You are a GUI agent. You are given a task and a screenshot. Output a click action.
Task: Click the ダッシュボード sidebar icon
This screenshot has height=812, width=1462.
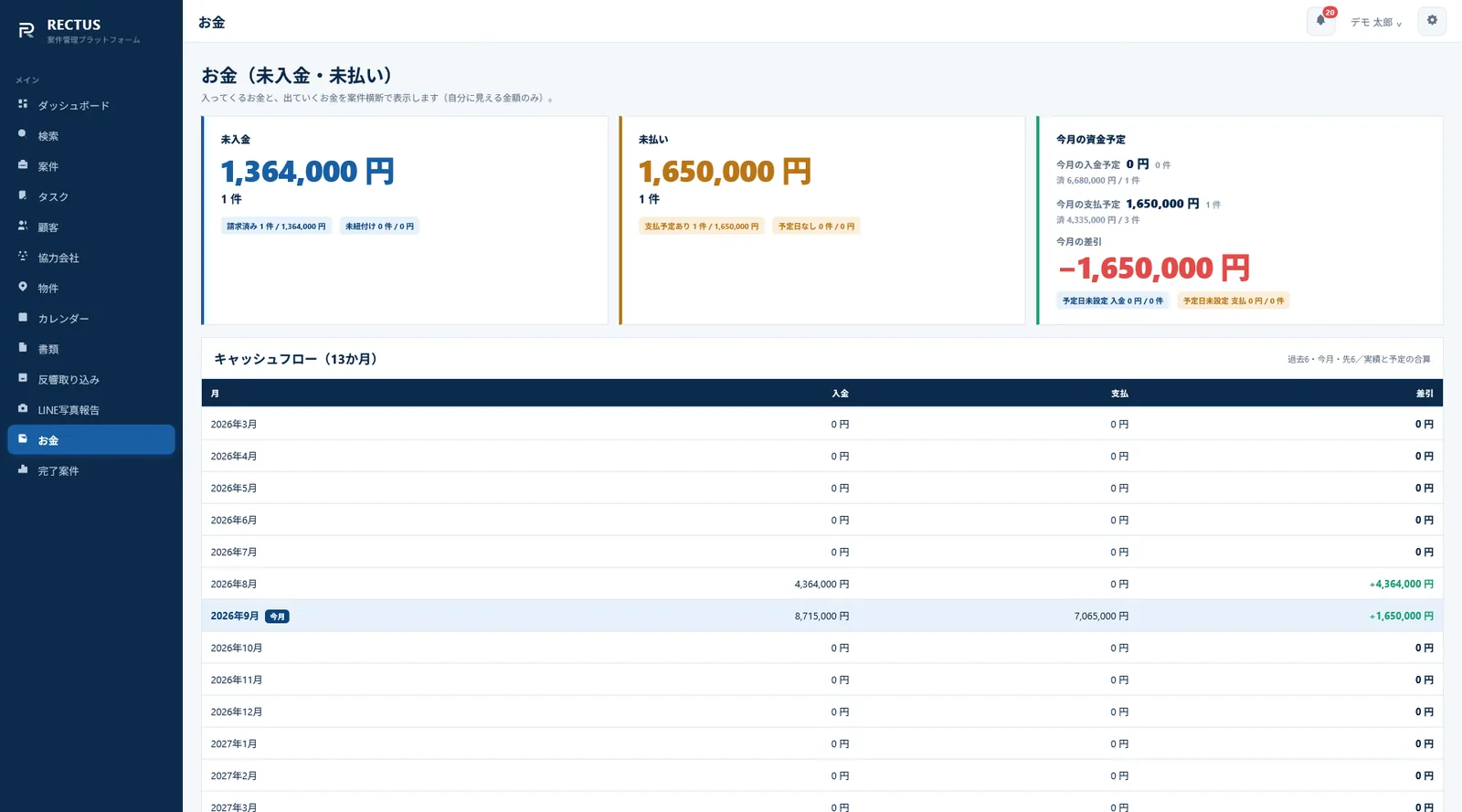[23, 104]
